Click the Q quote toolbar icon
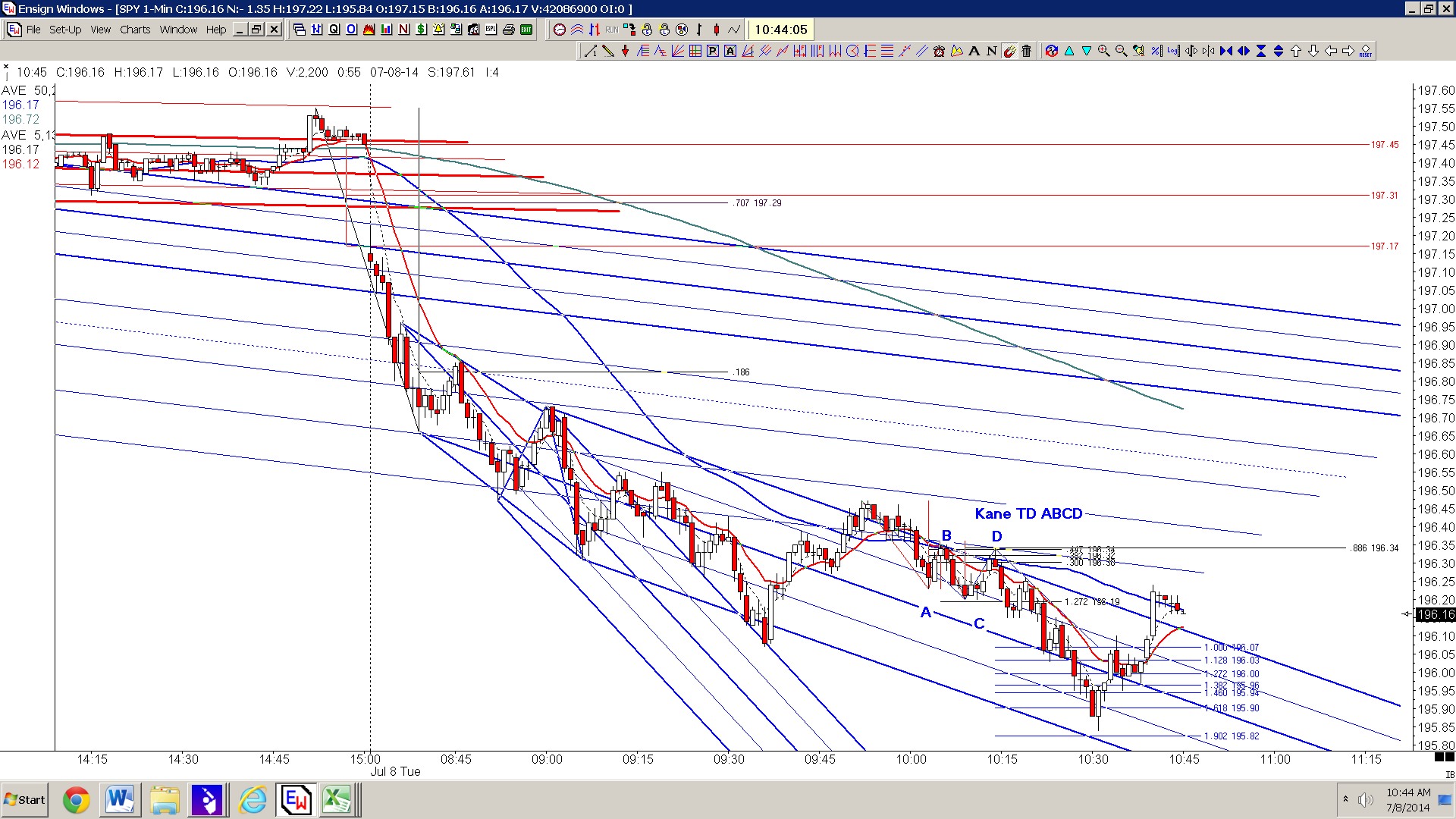 (334, 30)
